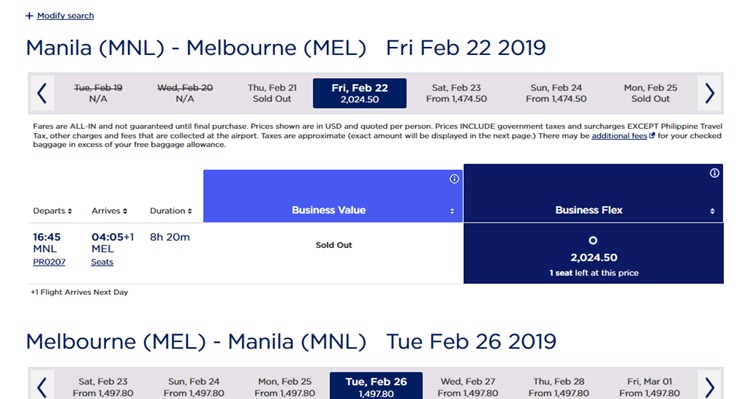Click the Business Flex info icon
Viewport: 750px width, 399px height.
point(714,173)
